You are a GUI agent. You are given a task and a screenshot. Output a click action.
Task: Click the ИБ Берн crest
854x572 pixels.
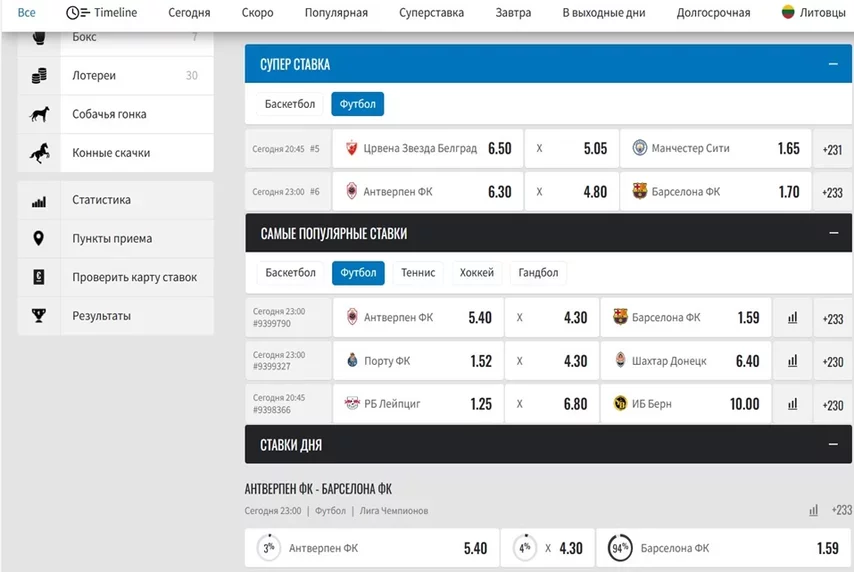(x=620, y=403)
